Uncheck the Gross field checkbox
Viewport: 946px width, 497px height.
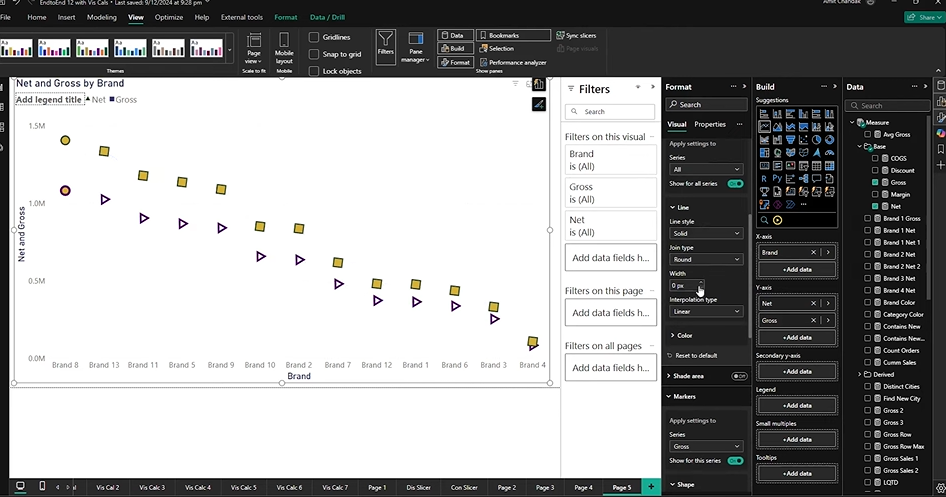[x=875, y=182]
